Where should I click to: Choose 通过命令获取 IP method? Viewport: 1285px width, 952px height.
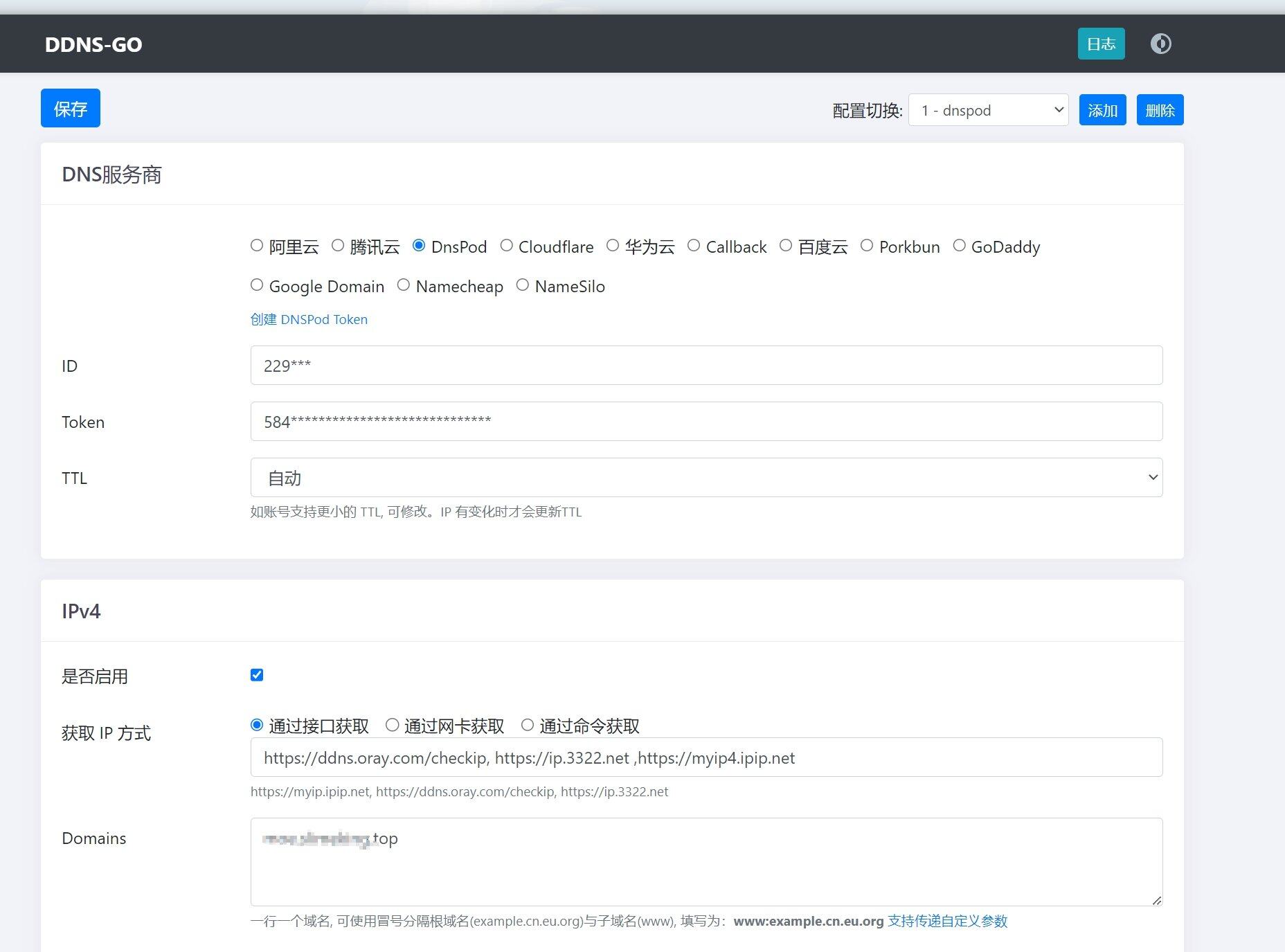(x=528, y=725)
